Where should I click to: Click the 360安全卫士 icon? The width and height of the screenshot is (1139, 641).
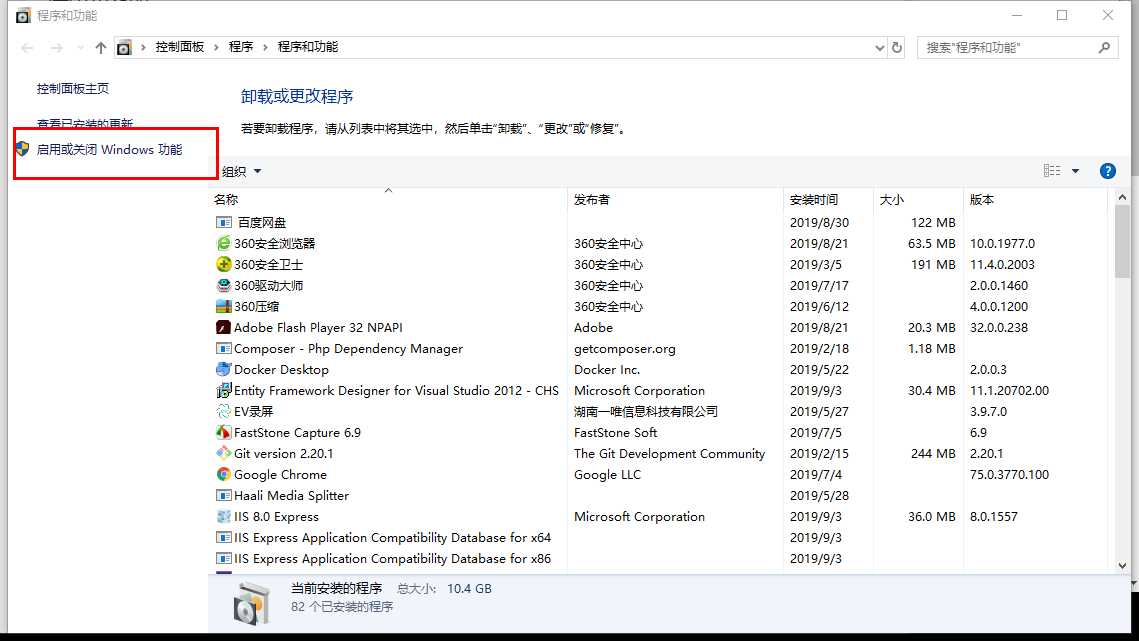tap(224, 265)
